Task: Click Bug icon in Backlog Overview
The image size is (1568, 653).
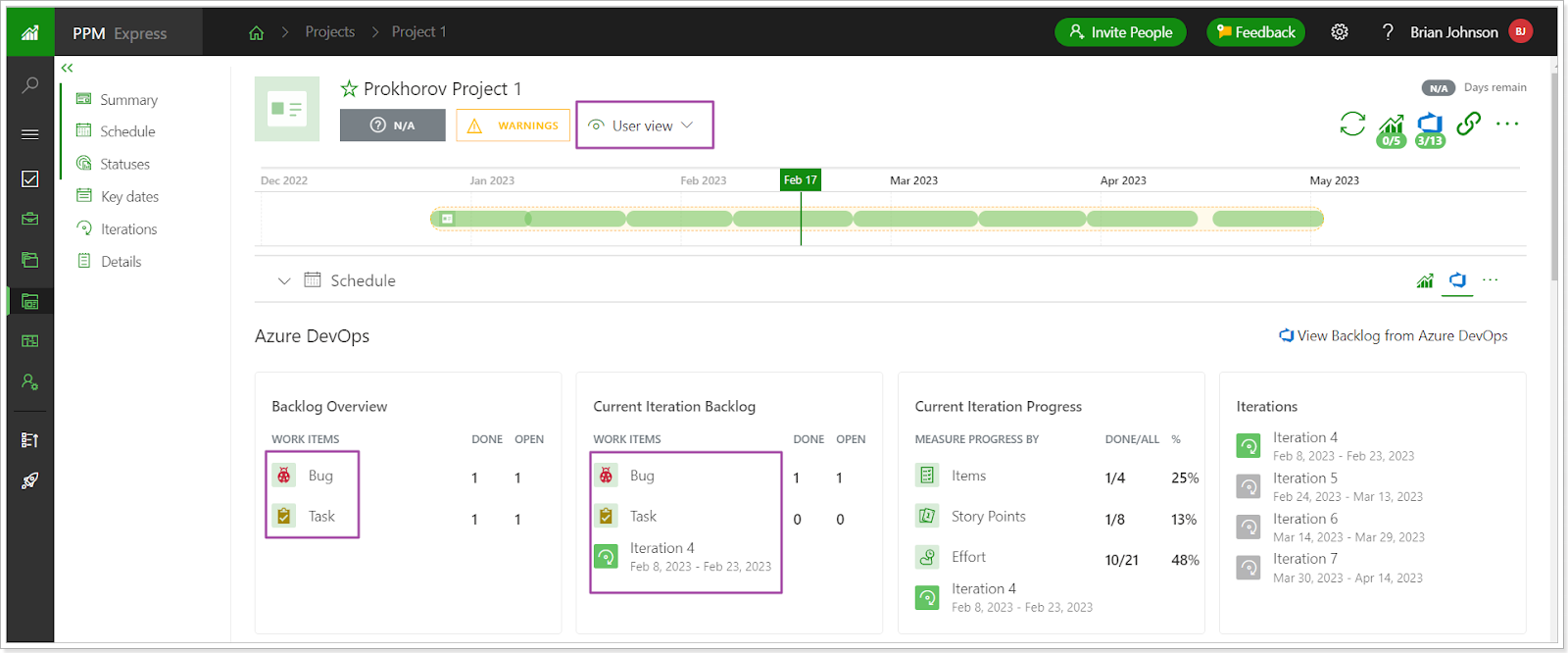Action: (284, 476)
